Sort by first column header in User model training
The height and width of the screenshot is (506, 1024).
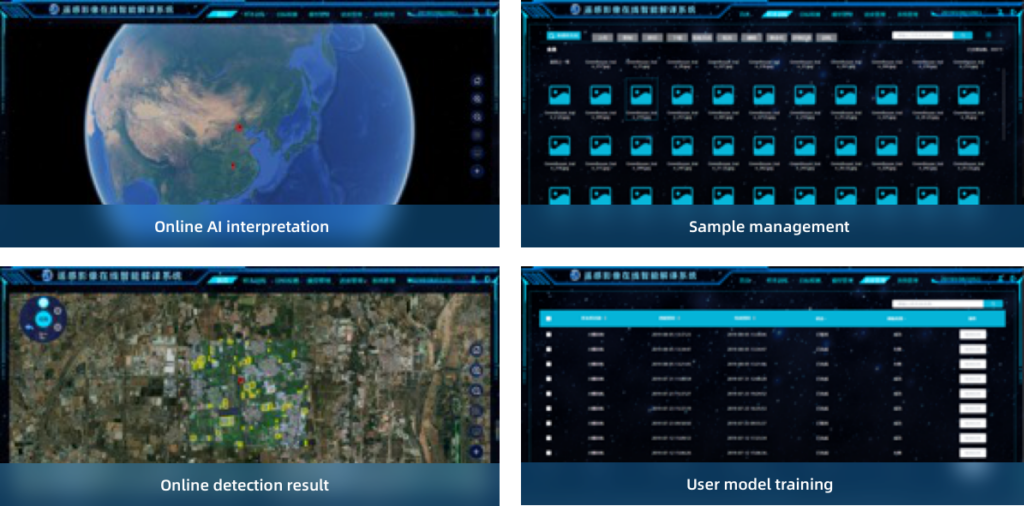click(593, 319)
